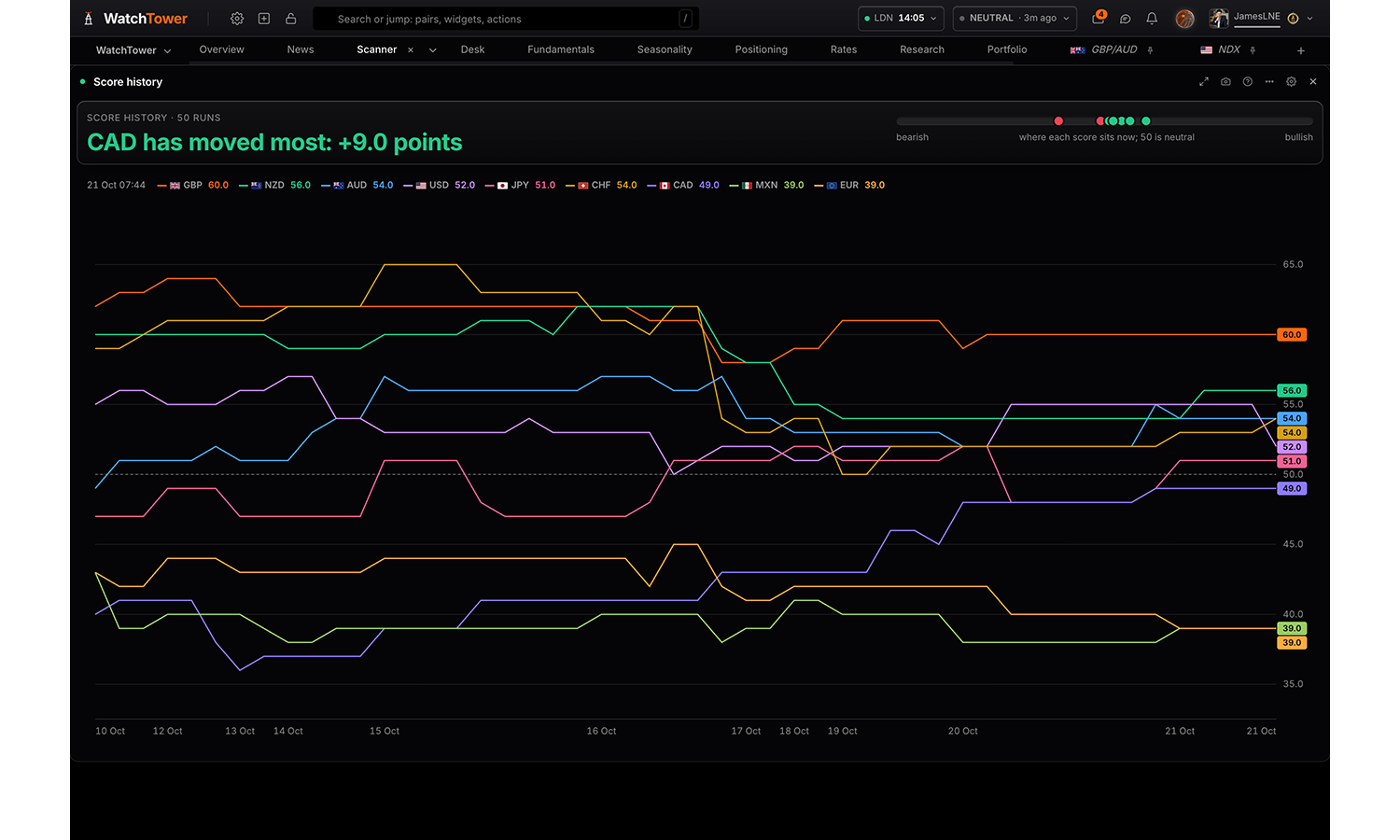
Task: Take a snapshot of the Score history panel
Action: click(1225, 82)
